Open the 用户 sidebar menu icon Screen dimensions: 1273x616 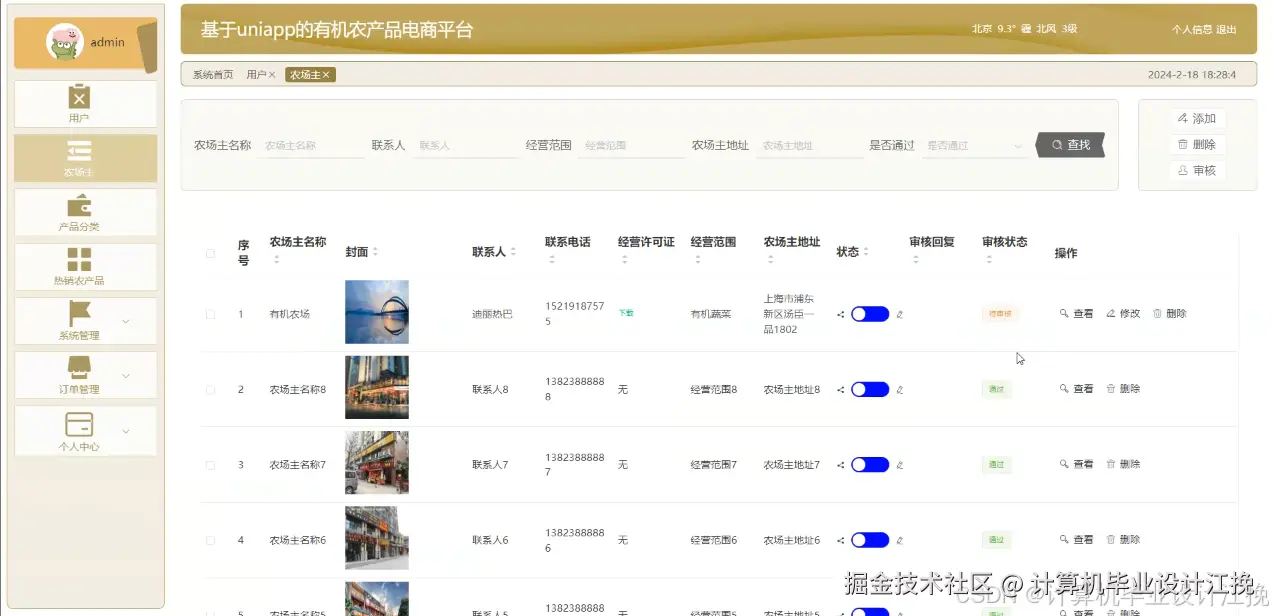(79, 96)
